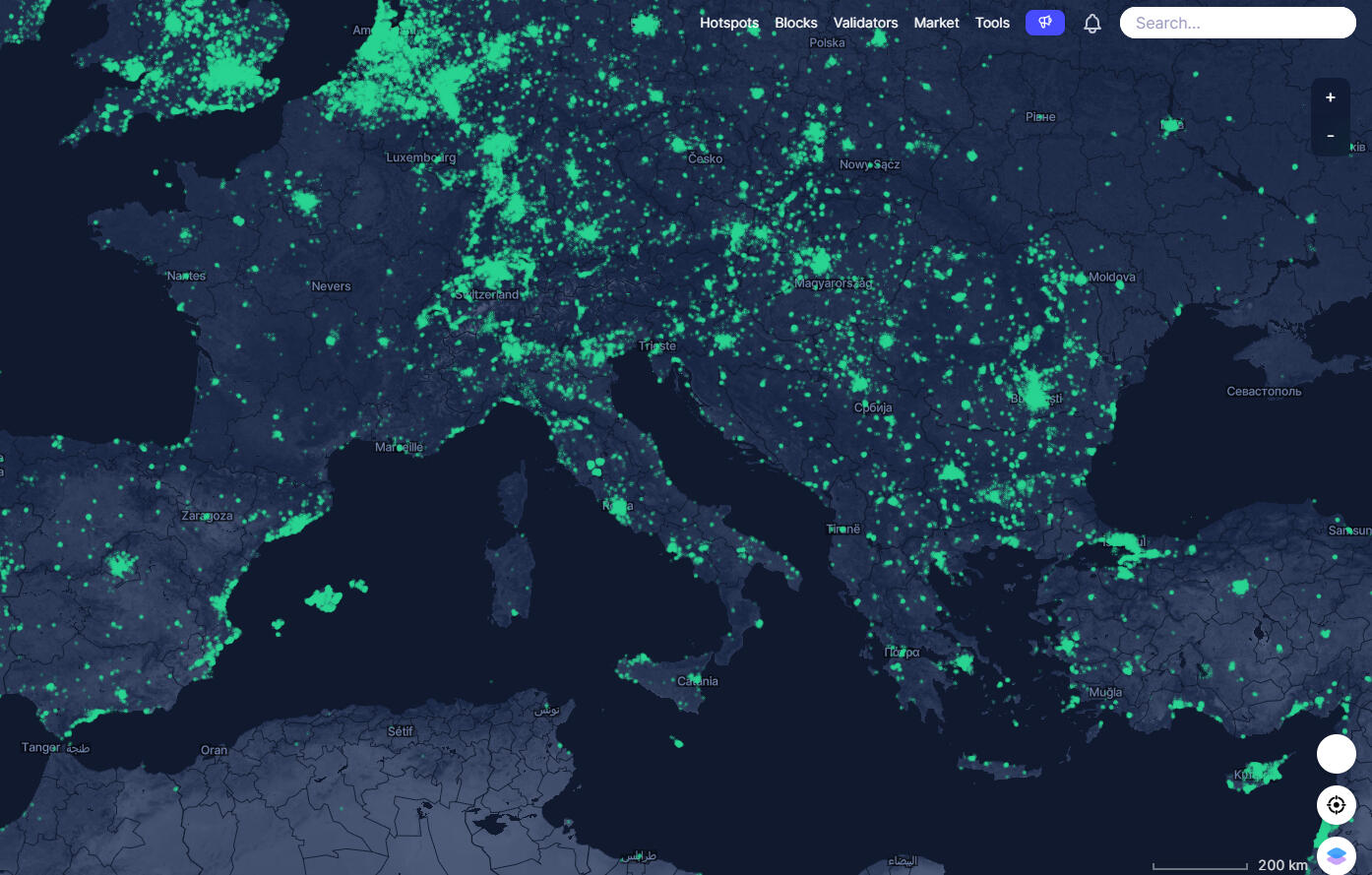Center map on my location crosshair
This screenshot has height=875, width=1372.
[x=1336, y=805]
